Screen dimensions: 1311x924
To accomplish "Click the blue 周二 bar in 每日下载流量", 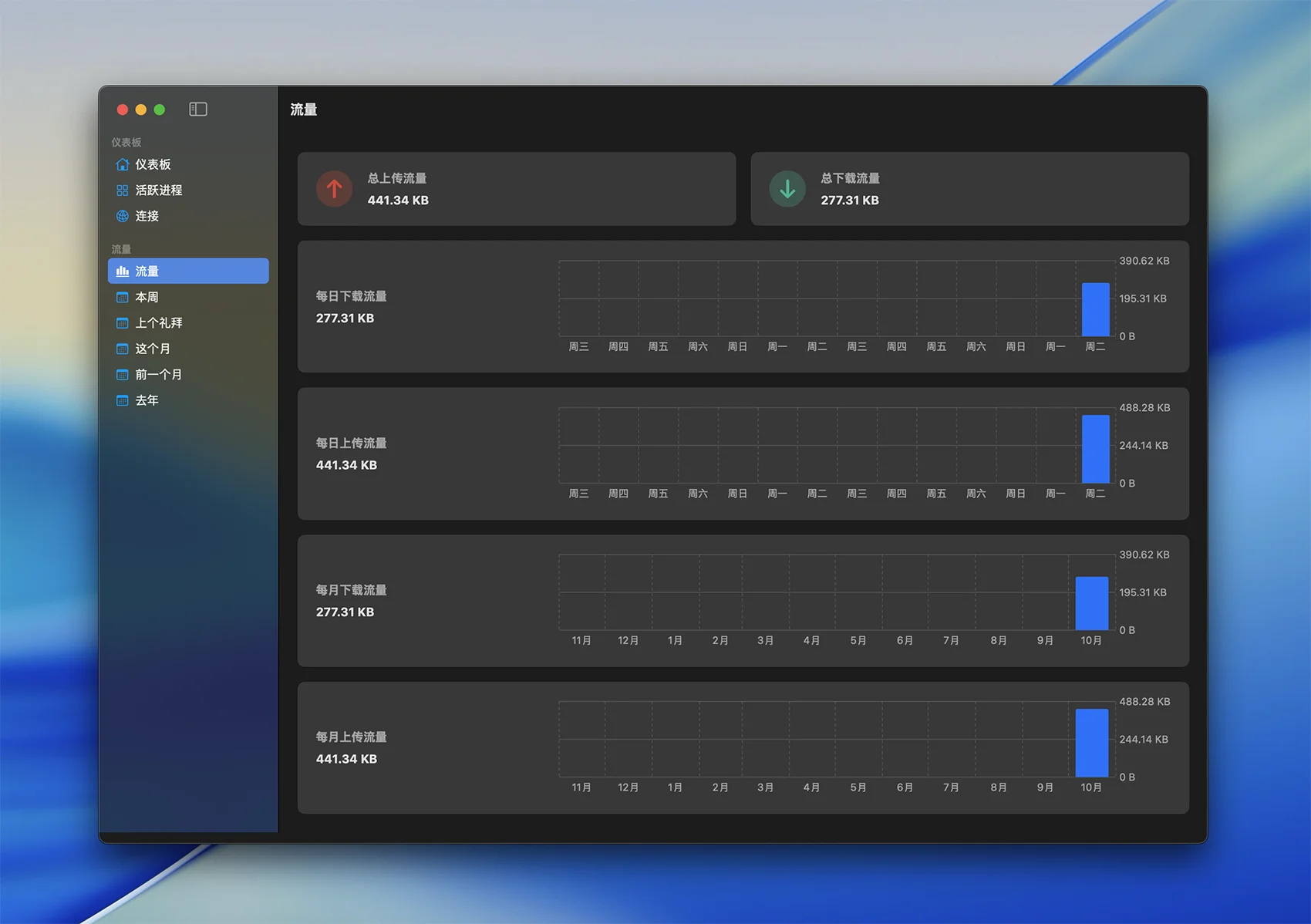I will [1095, 309].
